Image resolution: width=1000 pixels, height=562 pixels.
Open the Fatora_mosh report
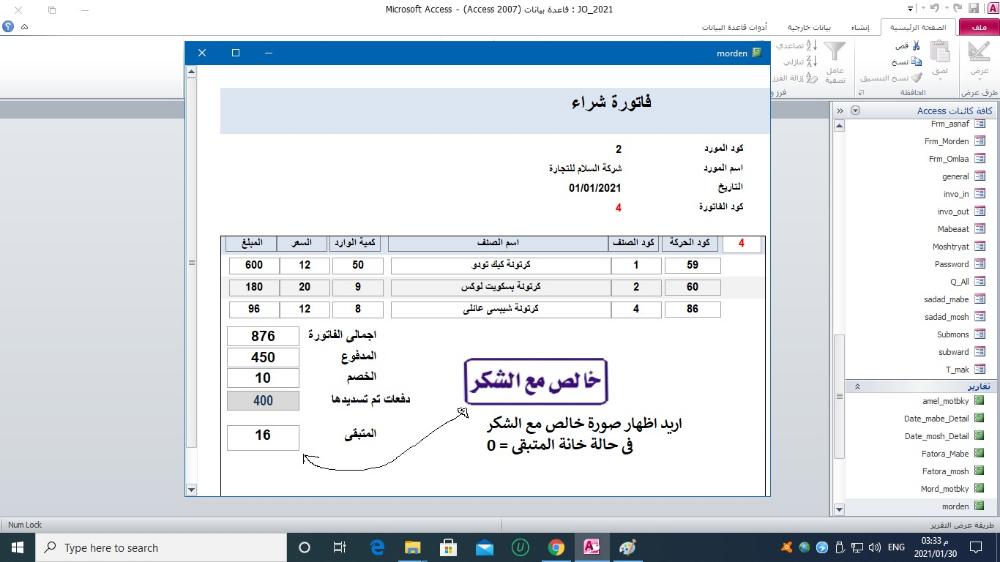[945, 471]
